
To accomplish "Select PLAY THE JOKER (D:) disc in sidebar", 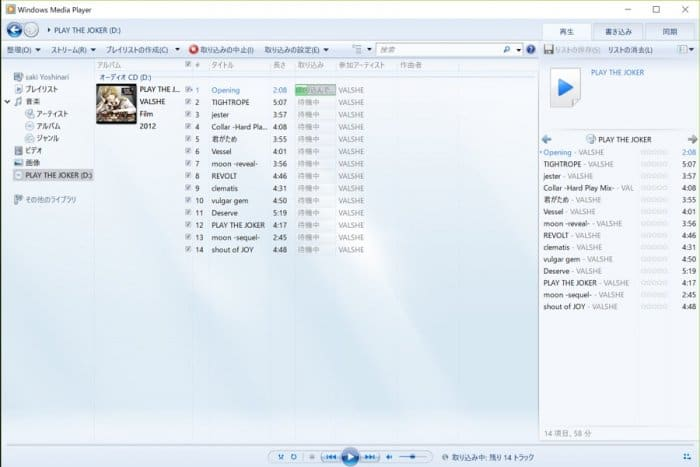I will [x=53, y=175].
